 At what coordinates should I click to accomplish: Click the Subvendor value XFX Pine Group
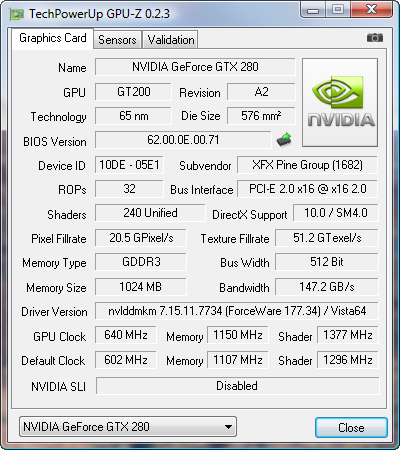tap(307, 165)
